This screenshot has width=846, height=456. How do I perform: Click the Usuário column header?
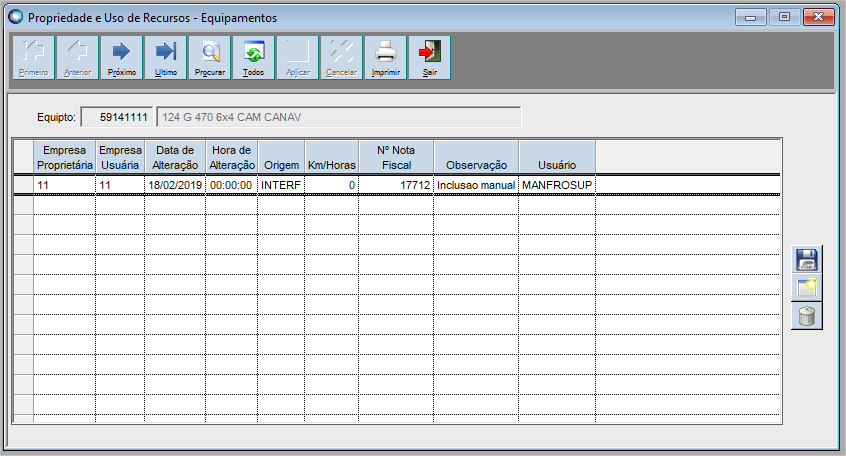557,157
